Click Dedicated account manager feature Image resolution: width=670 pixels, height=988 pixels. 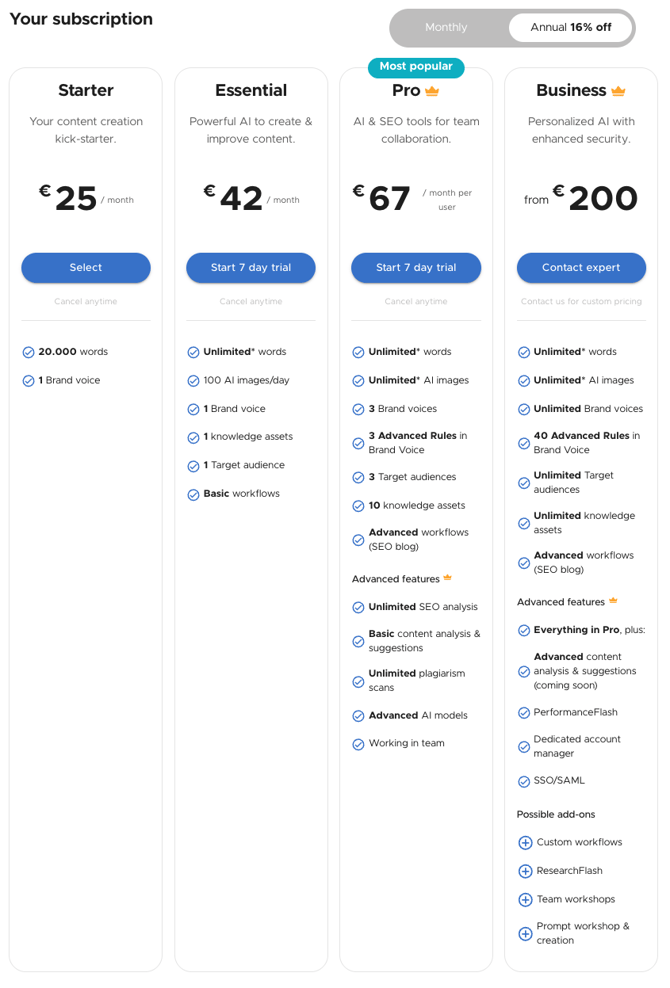[577, 747]
